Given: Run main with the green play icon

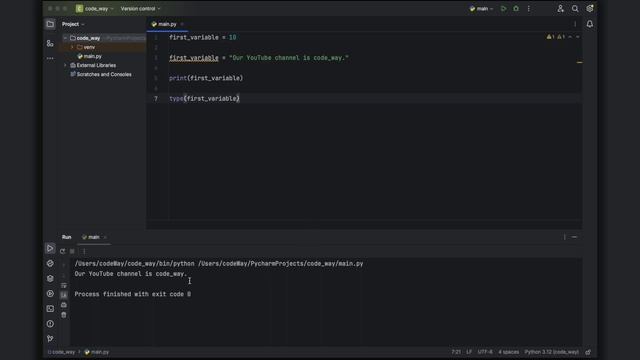Looking at the screenshot, I should click(x=504, y=9).
